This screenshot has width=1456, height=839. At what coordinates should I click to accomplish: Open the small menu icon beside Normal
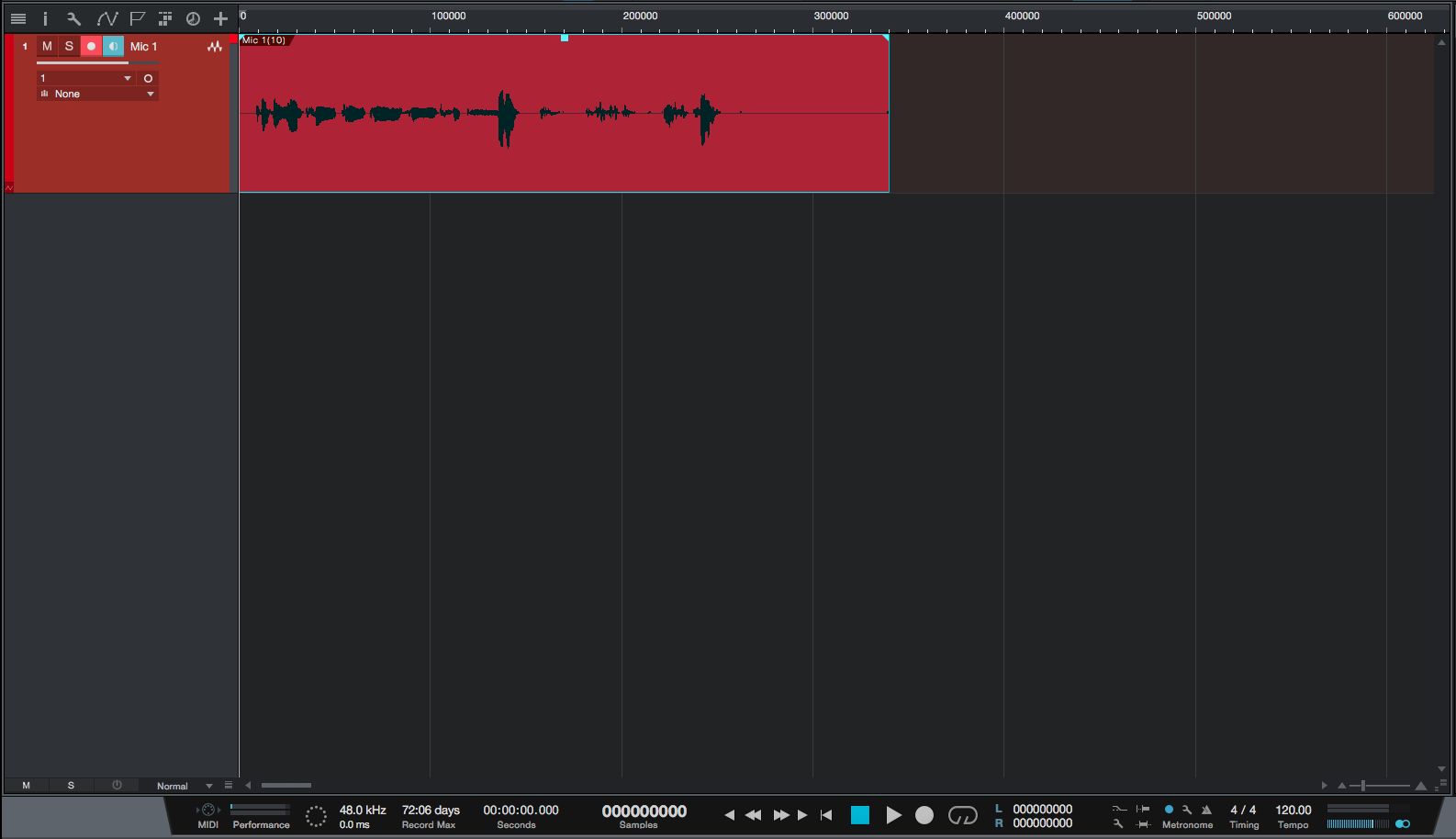(229, 786)
